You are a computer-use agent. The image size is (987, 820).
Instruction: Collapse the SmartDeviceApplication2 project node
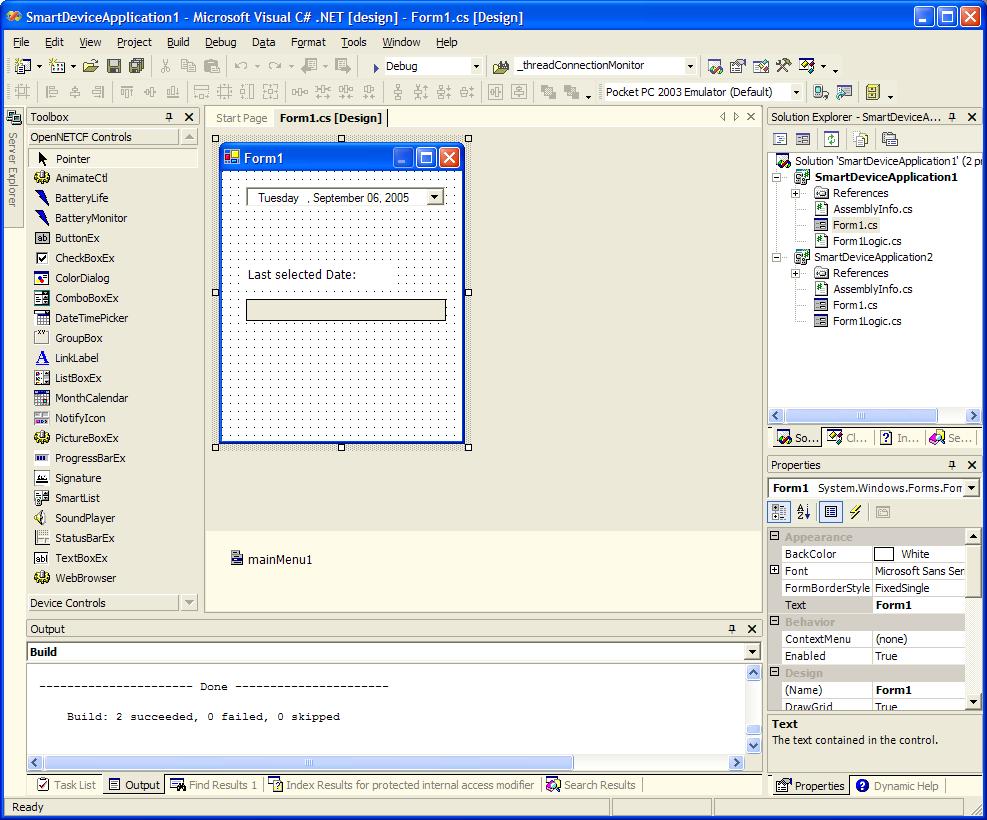pyautogui.click(x=777, y=257)
